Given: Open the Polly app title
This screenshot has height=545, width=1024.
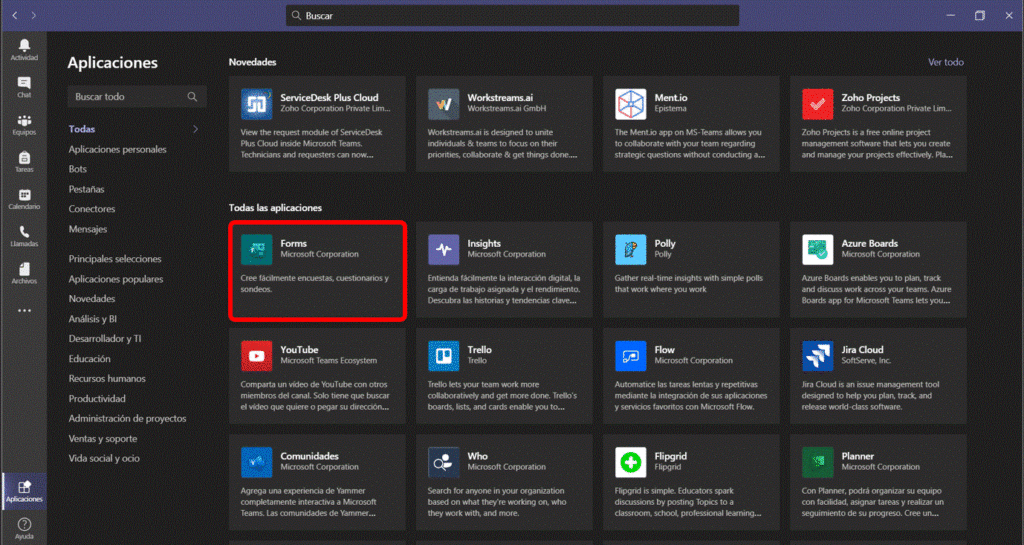Looking at the screenshot, I should pyautogui.click(x=665, y=243).
